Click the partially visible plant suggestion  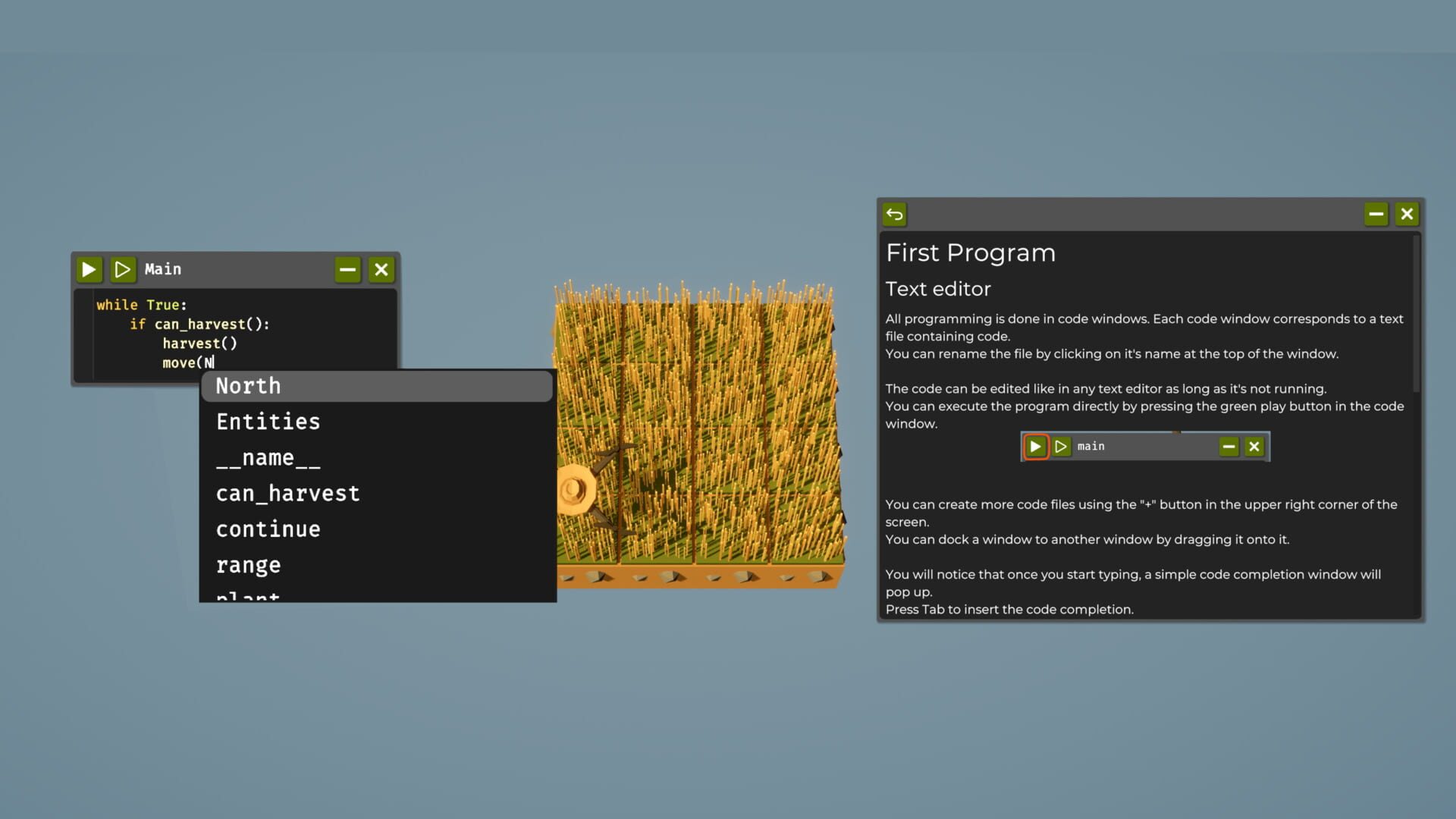245,598
